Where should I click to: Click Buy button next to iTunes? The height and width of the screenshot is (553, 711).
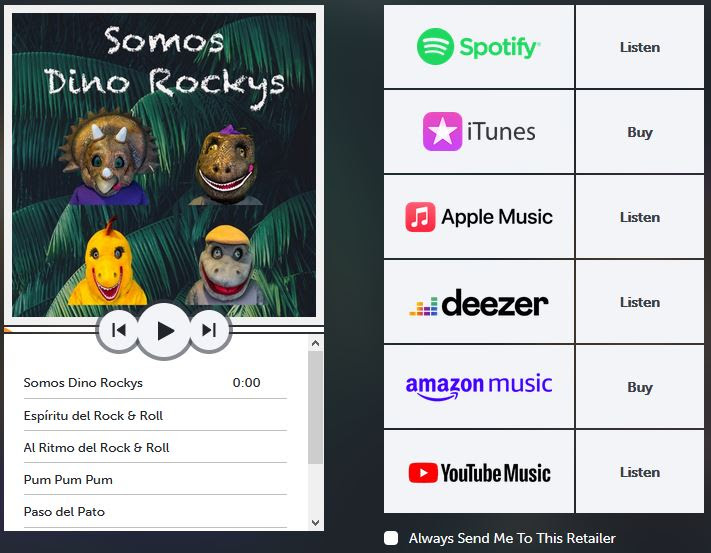point(640,132)
